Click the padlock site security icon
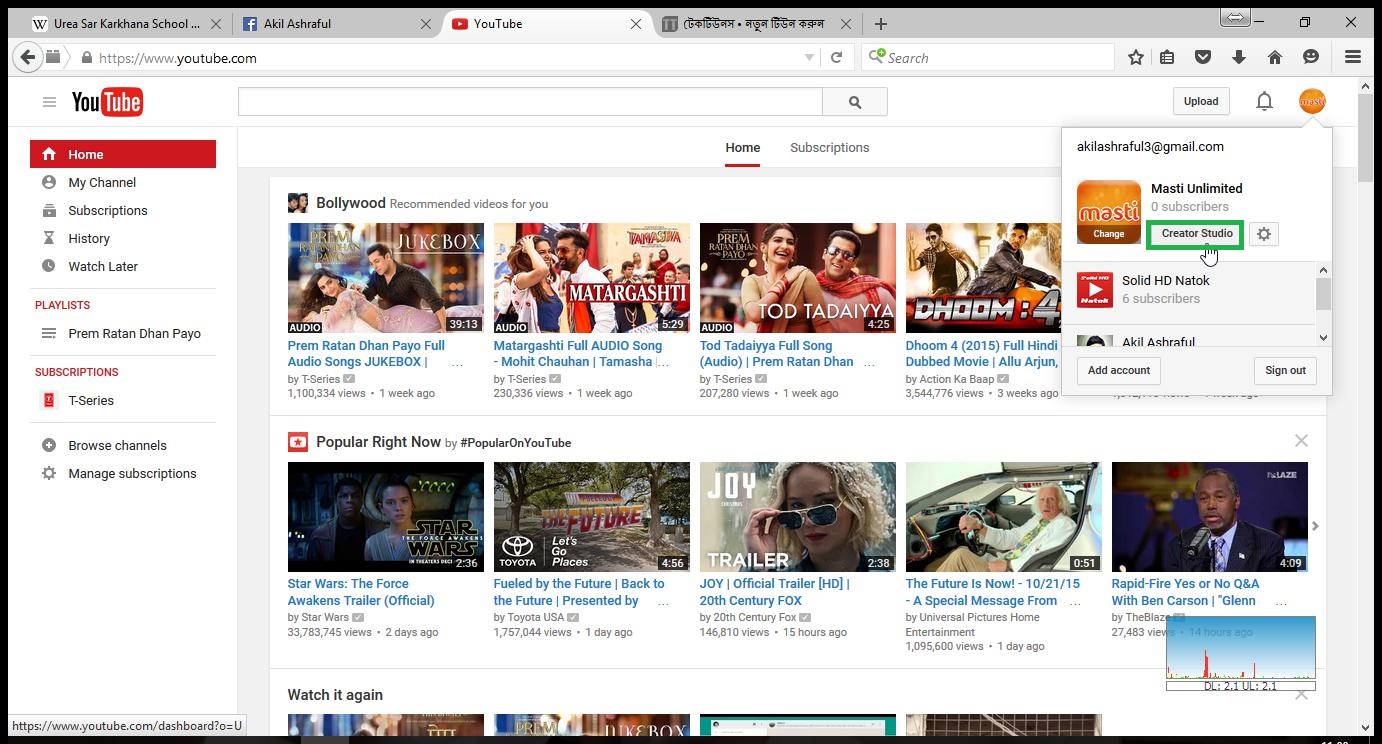Image resolution: width=1382 pixels, height=744 pixels. tap(87, 58)
